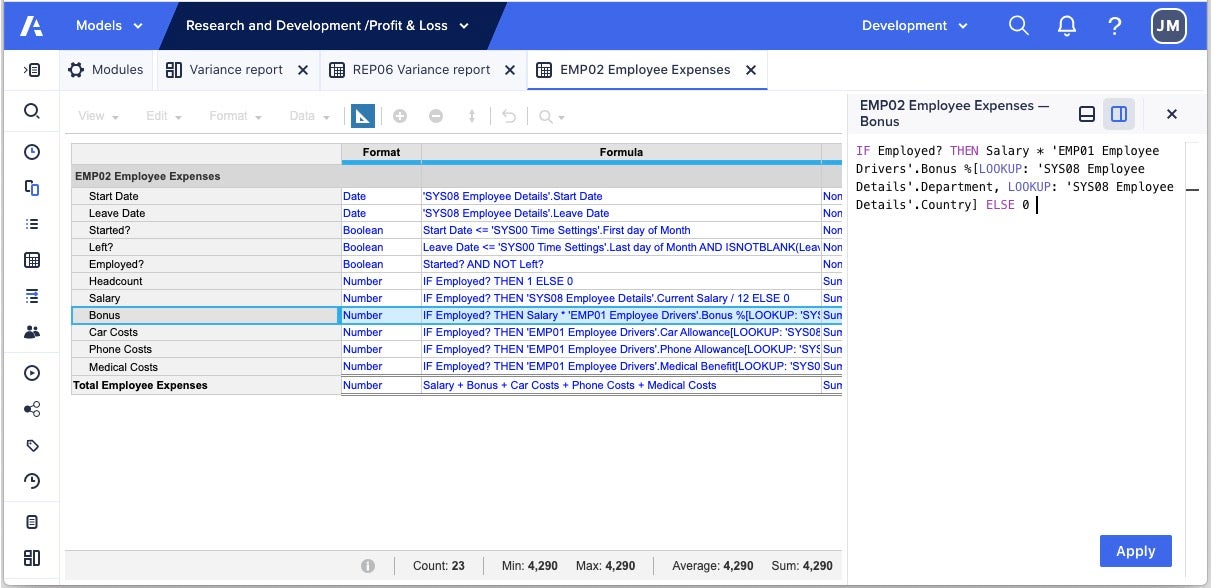Click the minus delete icon in toolbar
The image size is (1231, 588).
436,116
